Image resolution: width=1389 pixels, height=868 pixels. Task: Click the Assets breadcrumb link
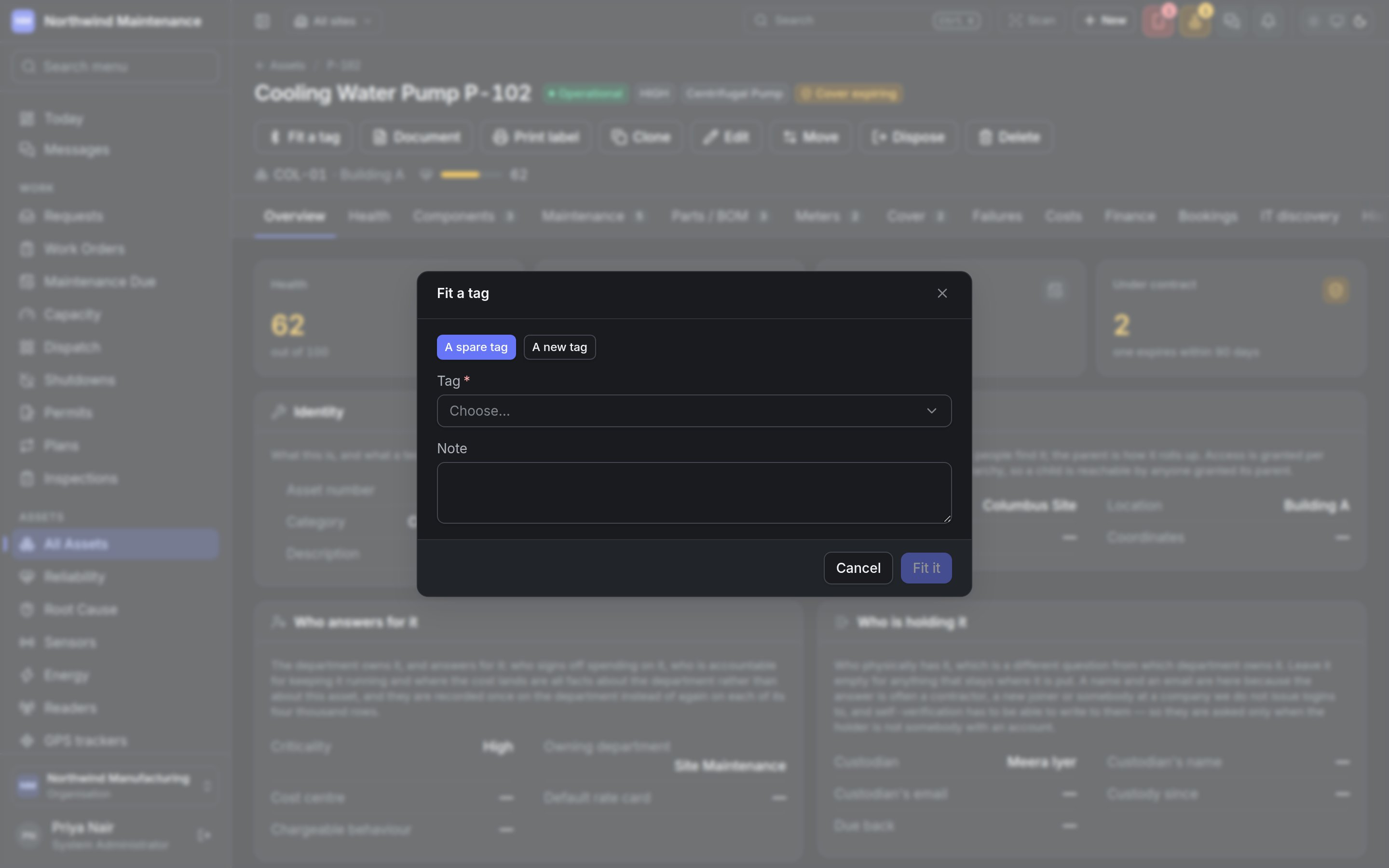287,66
